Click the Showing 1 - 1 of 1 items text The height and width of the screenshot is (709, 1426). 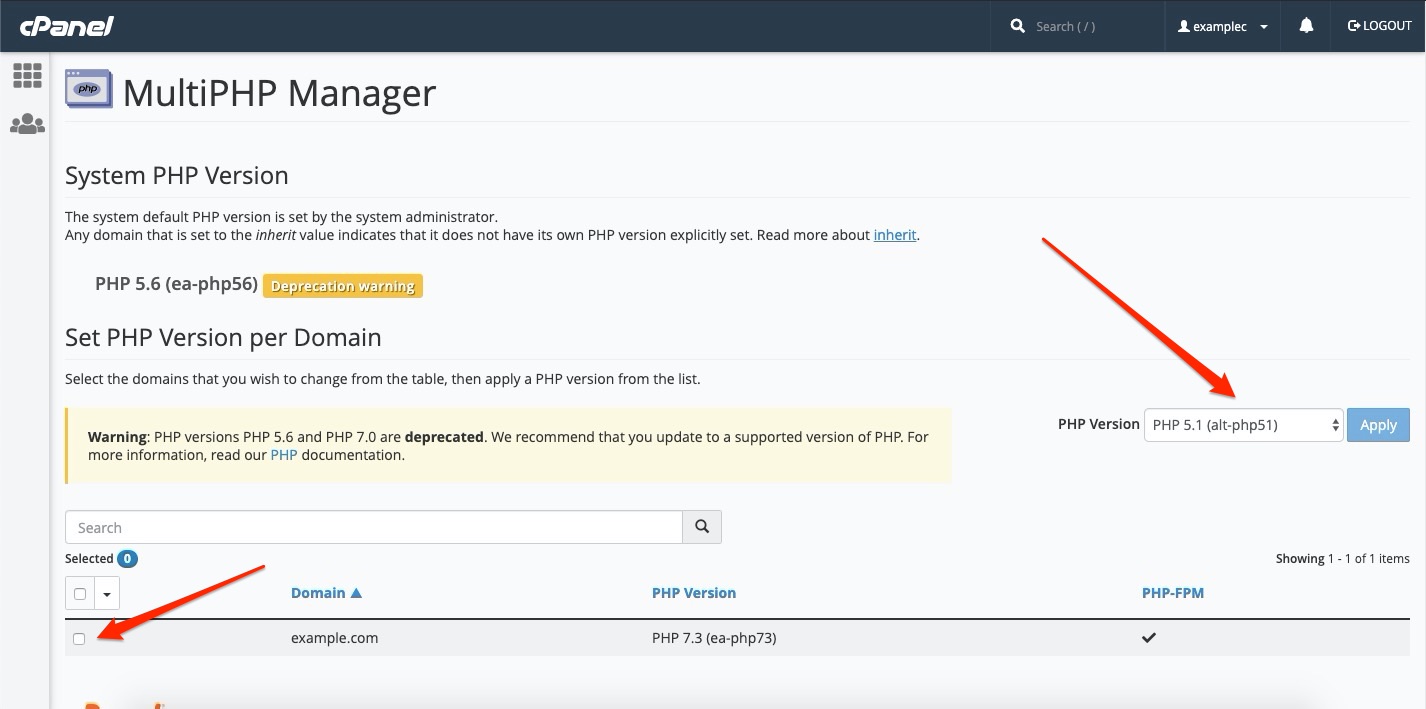(1343, 559)
